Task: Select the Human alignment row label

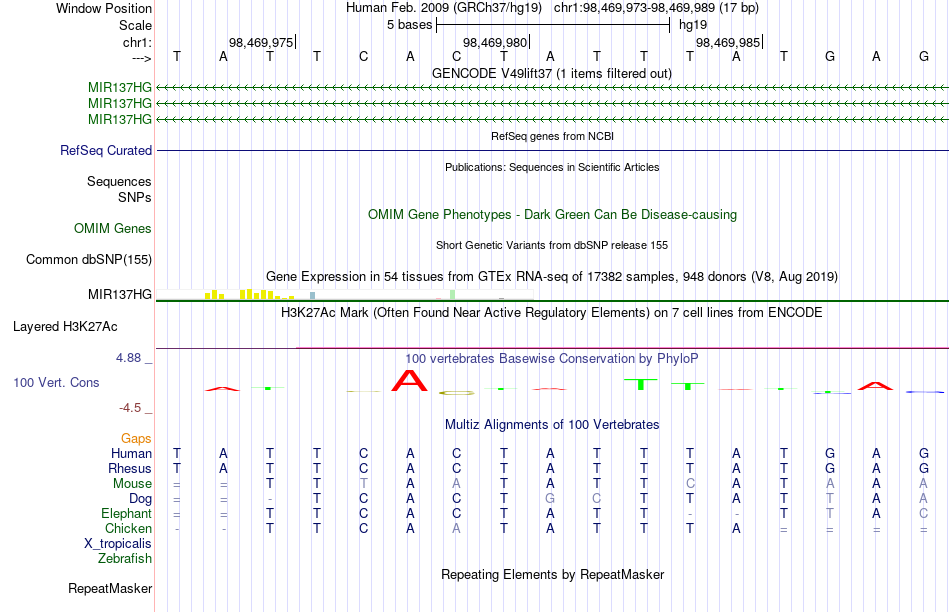Action: pyautogui.click(x=131, y=453)
